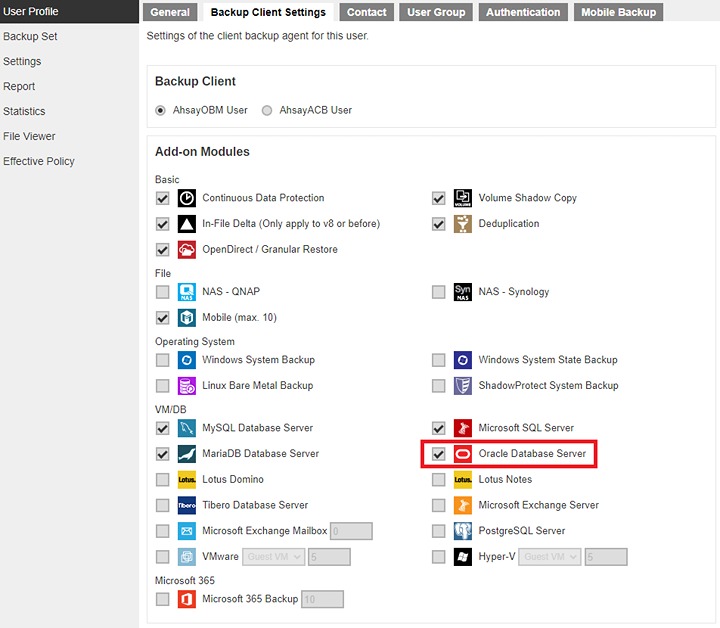The width and height of the screenshot is (720, 628).
Task: Open the VMware Guest VM dropdown
Action: [x=272, y=557]
